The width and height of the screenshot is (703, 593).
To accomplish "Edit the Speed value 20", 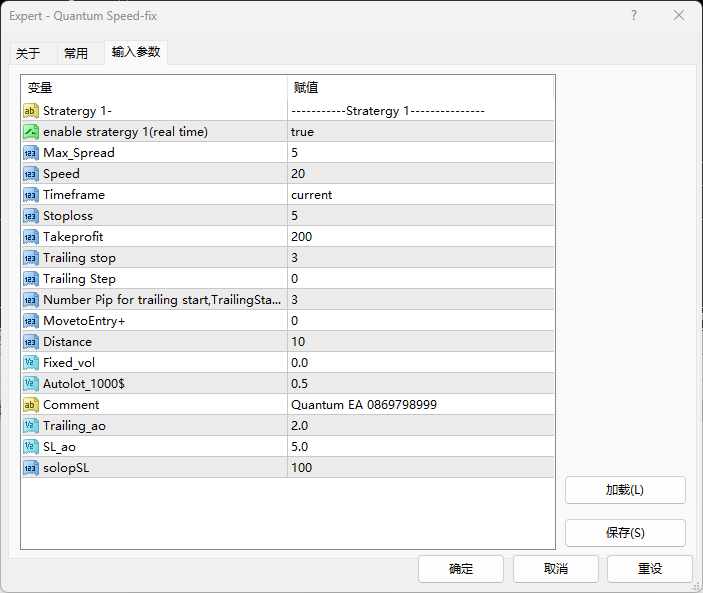I will 421,174.
